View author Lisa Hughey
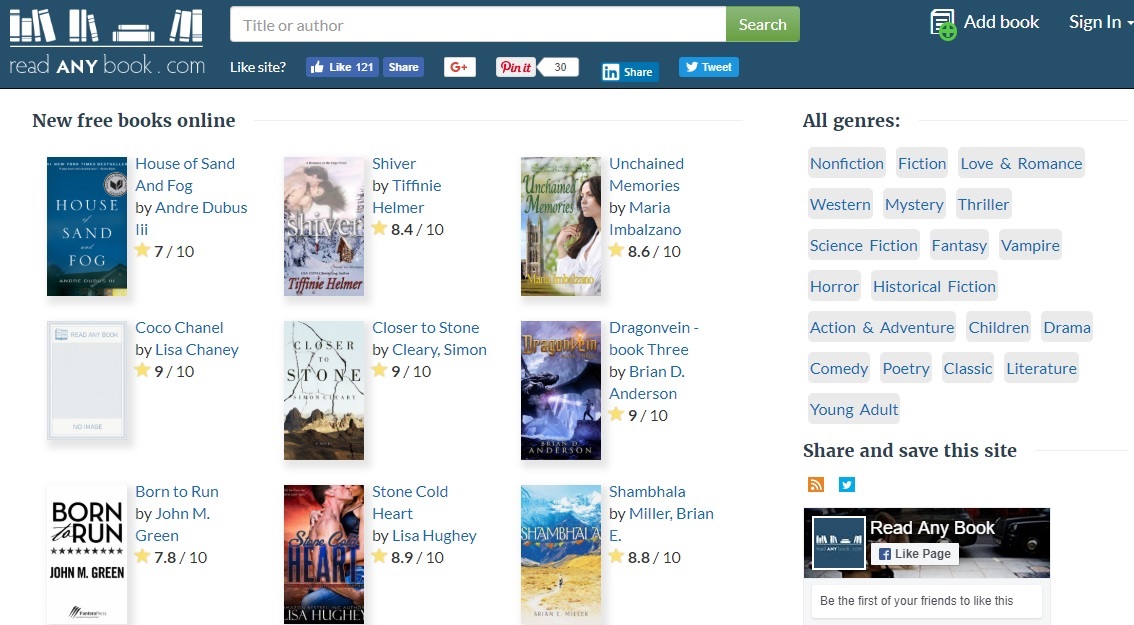1134x625 pixels. pyautogui.click(x=434, y=536)
